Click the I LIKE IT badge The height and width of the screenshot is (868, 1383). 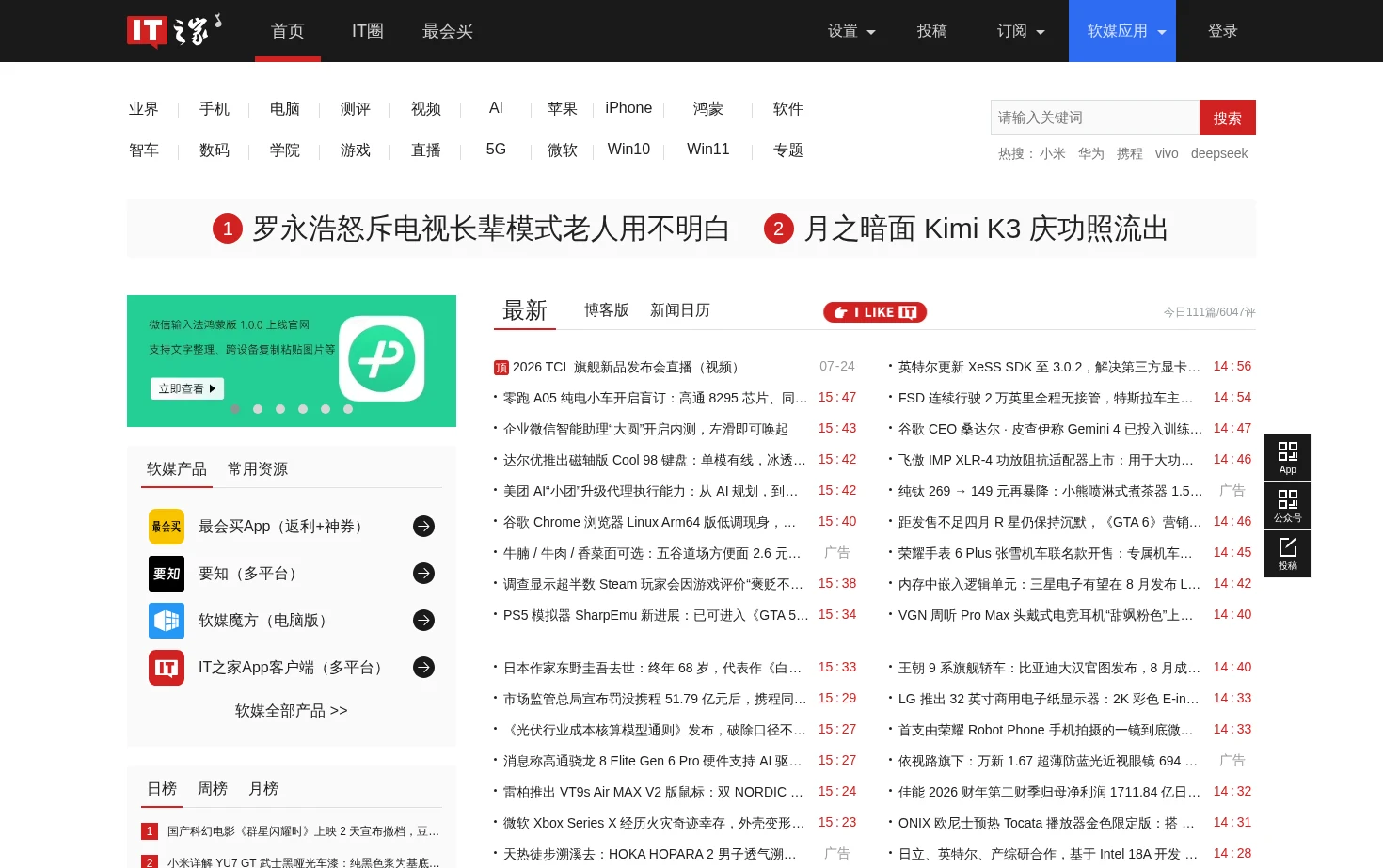click(x=875, y=312)
